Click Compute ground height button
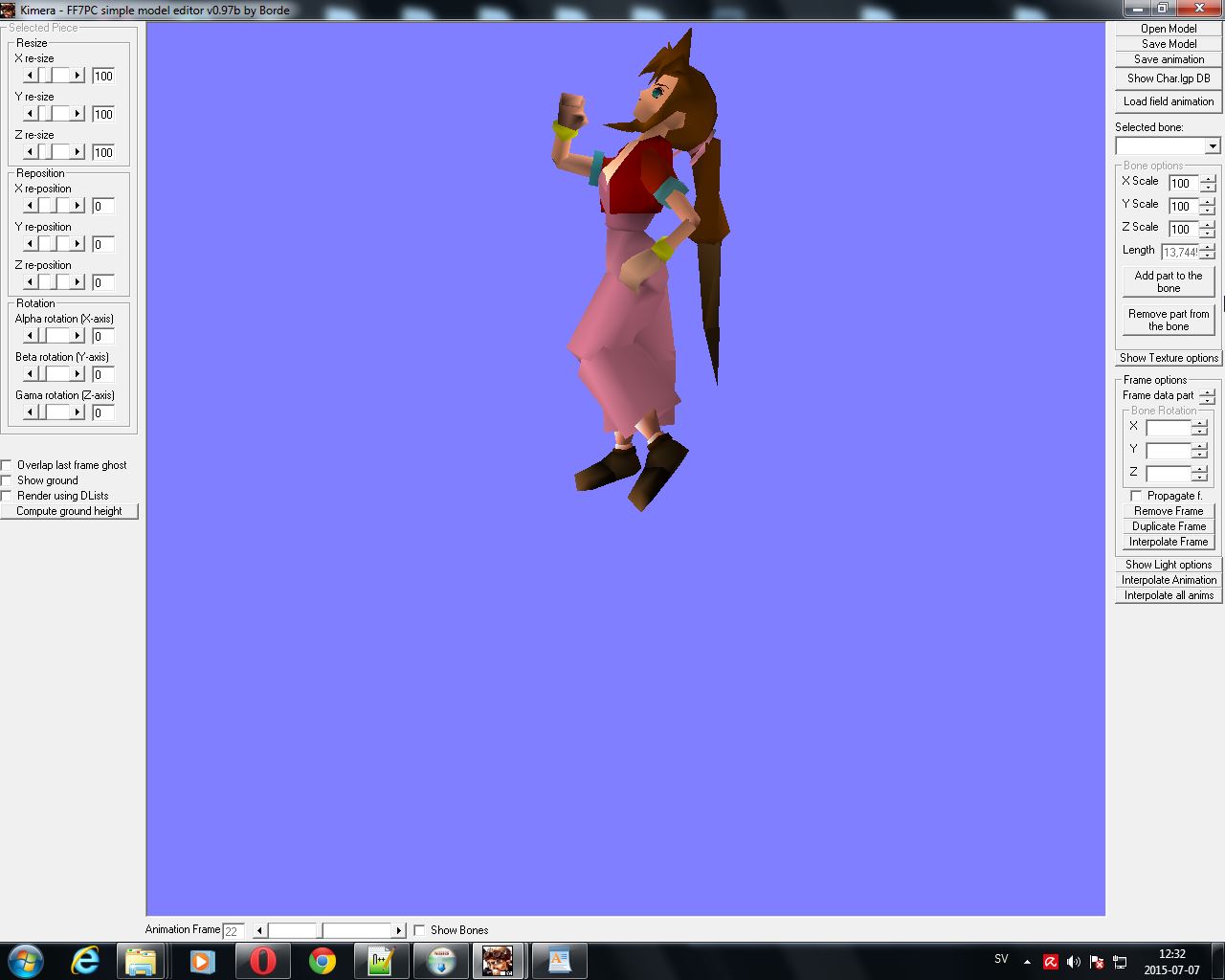Screen dimensions: 1225x980 pos(69,511)
